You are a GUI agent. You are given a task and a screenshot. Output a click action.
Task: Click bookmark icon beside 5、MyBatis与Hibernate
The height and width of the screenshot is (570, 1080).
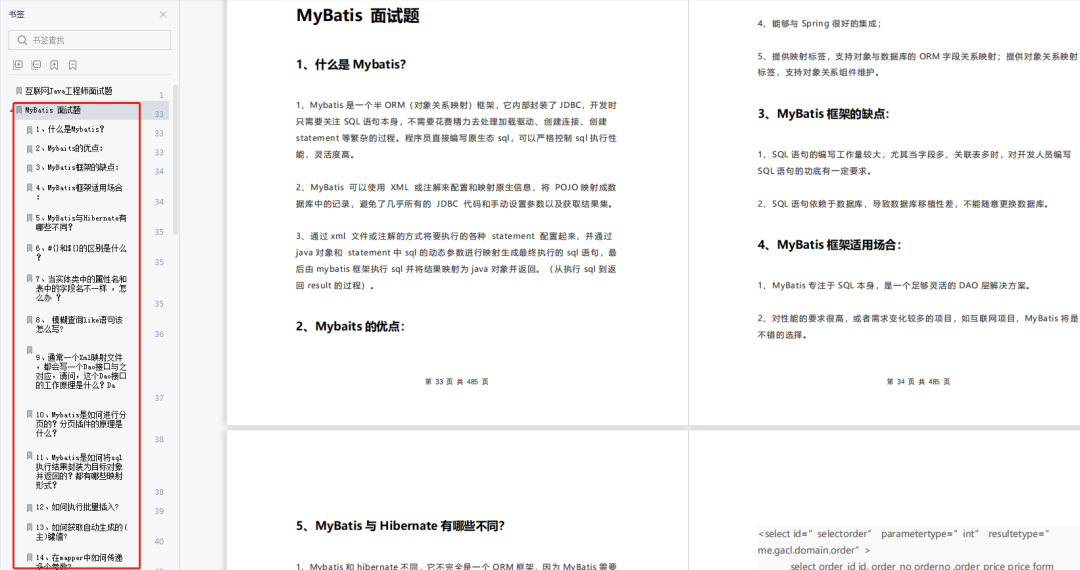click(x=30, y=218)
